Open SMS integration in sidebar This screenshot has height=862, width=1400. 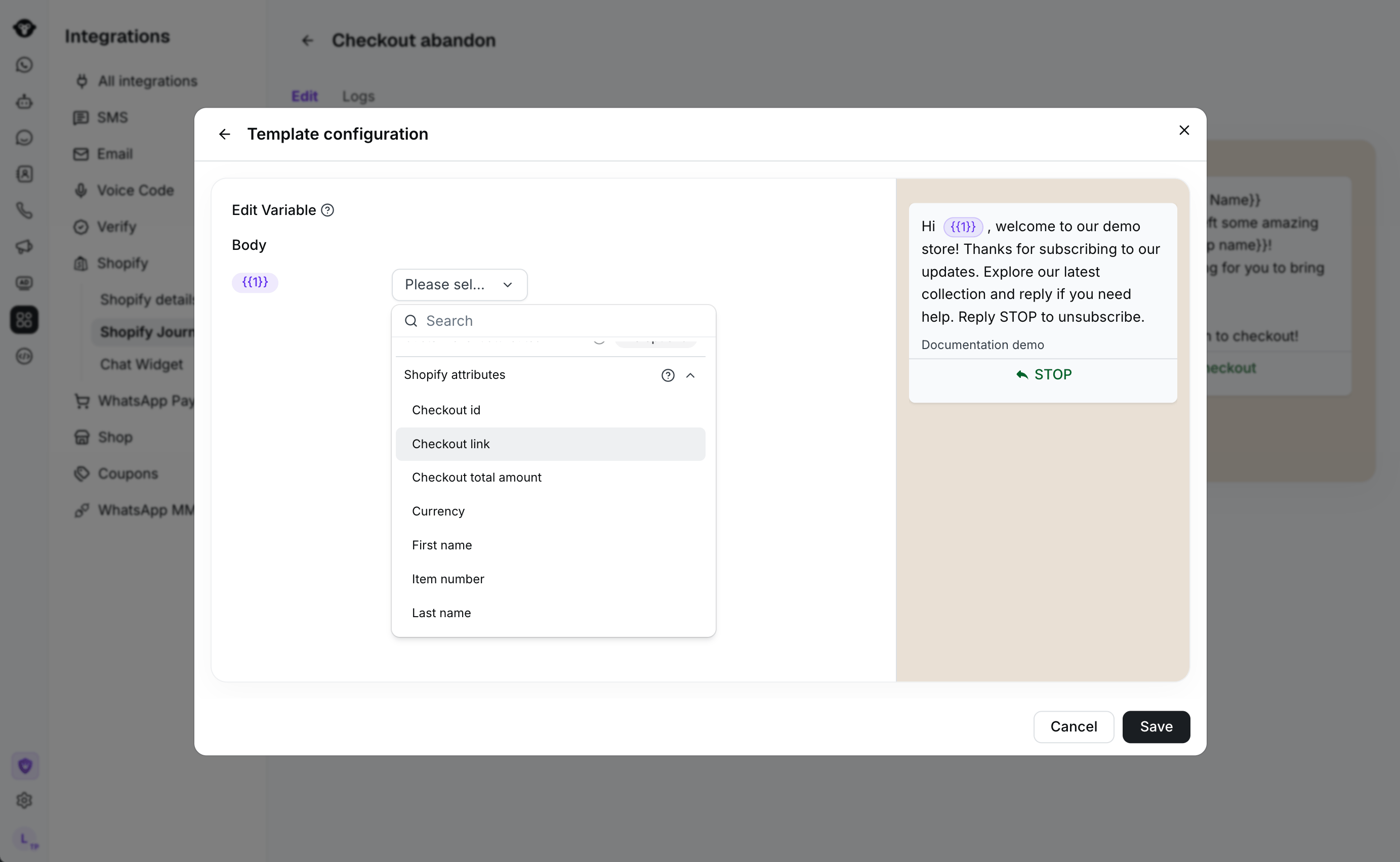click(101, 117)
